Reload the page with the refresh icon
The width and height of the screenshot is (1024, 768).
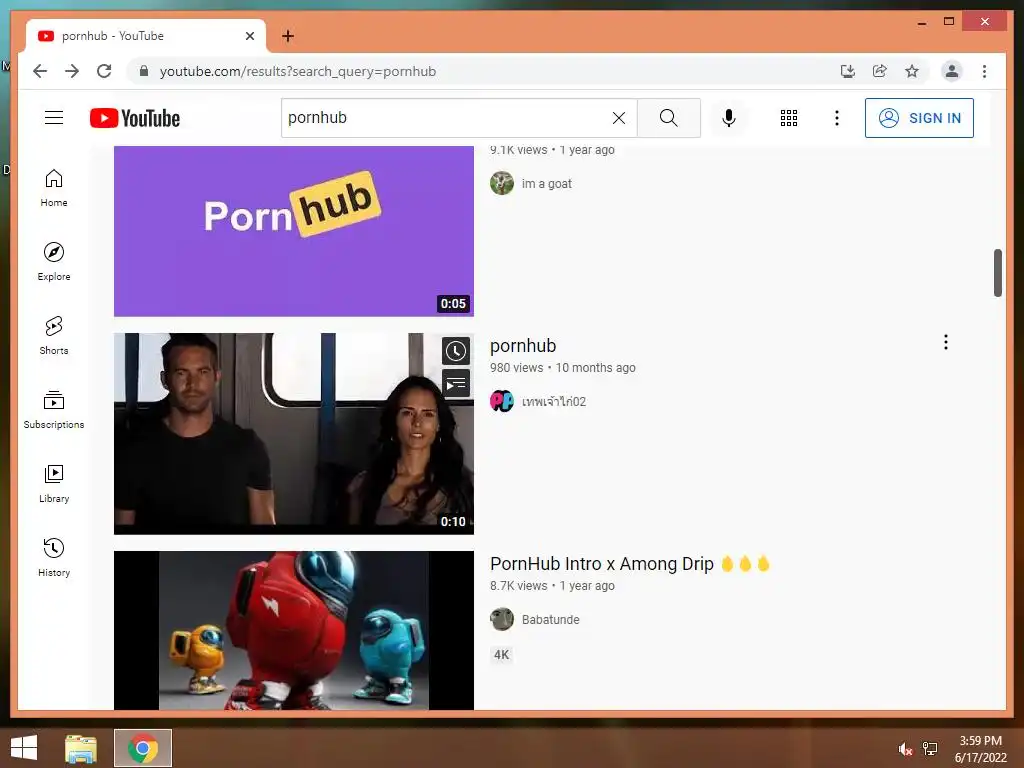point(104,71)
